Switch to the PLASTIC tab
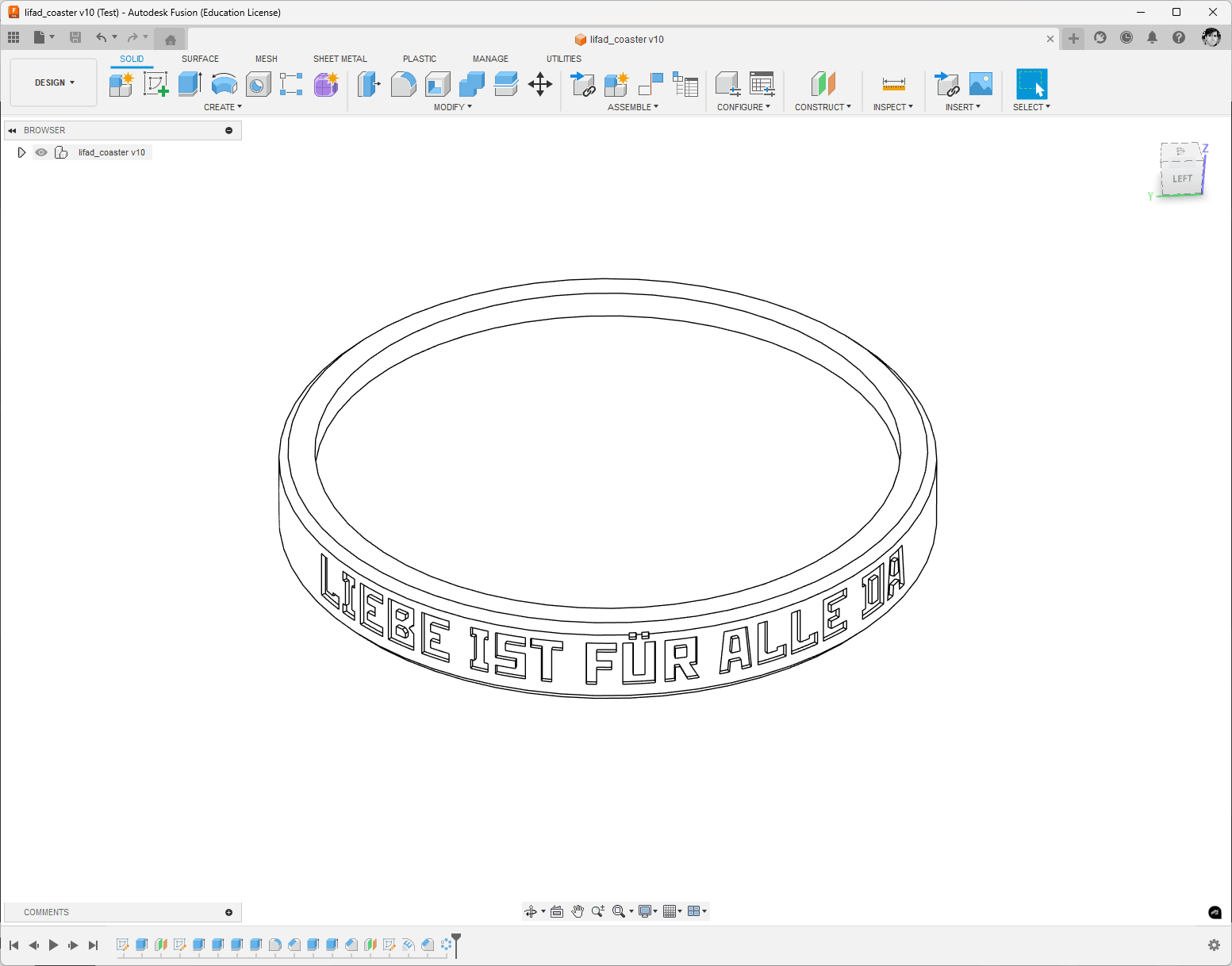 click(420, 59)
